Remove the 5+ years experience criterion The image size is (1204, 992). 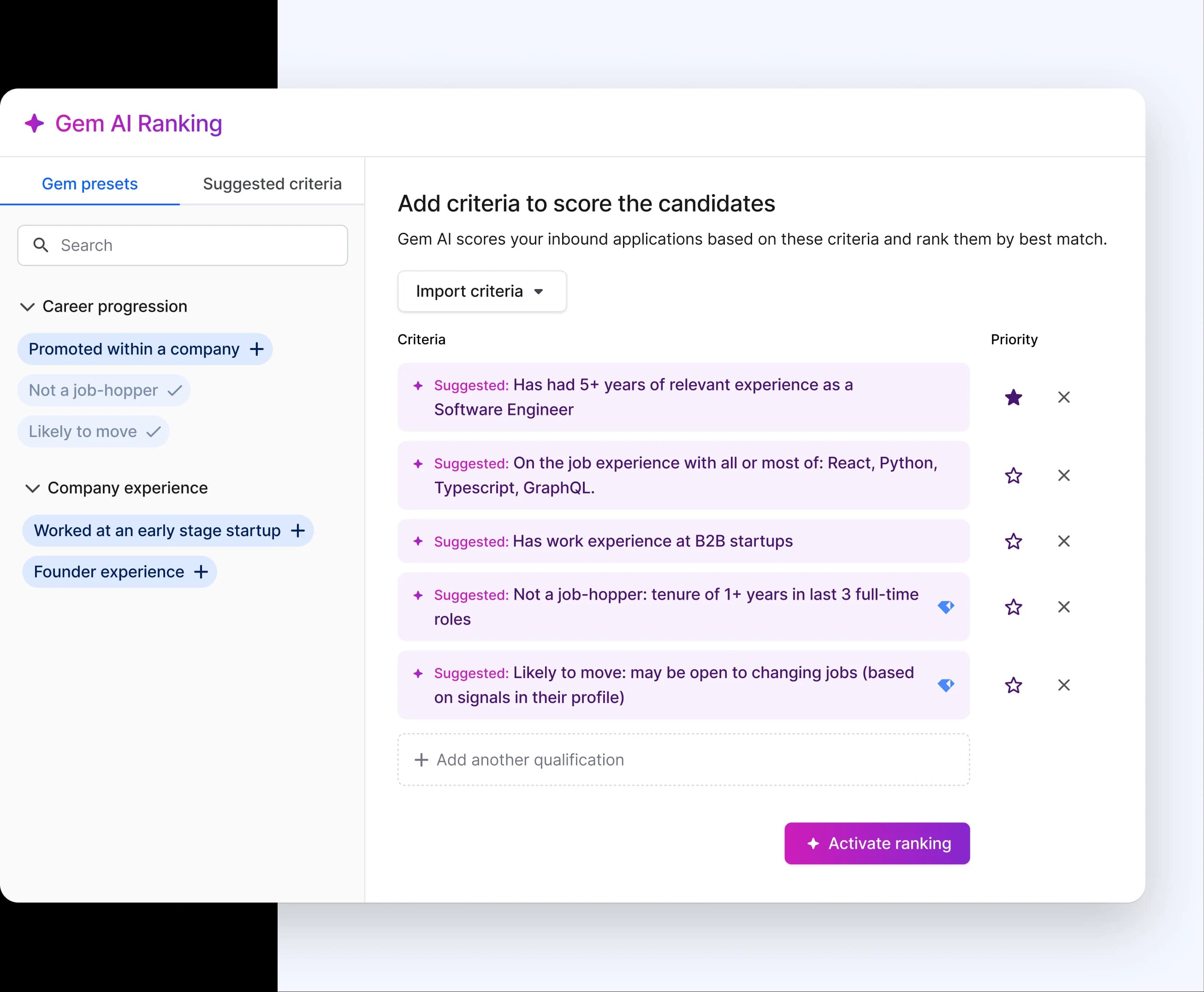coord(1064,397)
